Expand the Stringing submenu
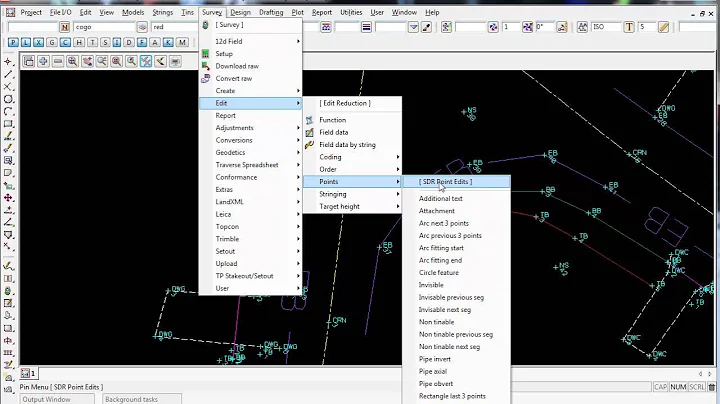720x404 pixels. point(353,194)
